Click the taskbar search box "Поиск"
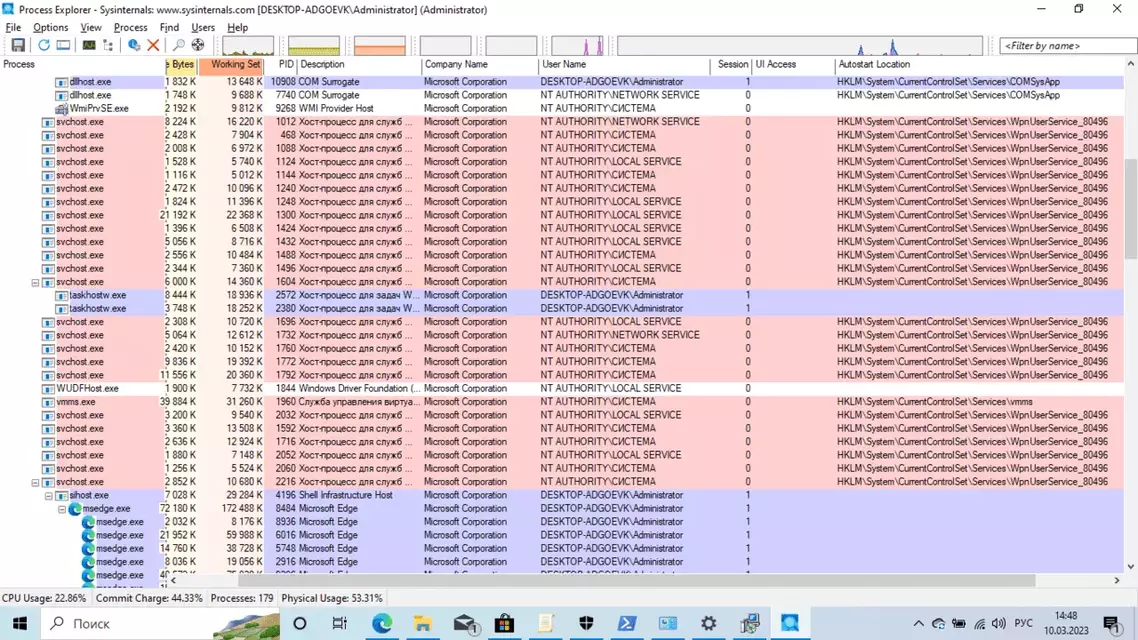 [160, 623]
